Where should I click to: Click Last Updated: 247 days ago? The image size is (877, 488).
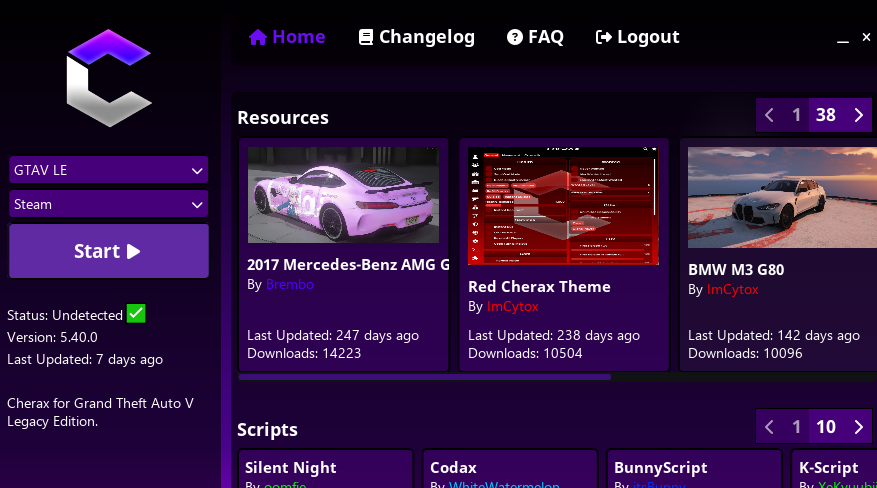(333, 335)
